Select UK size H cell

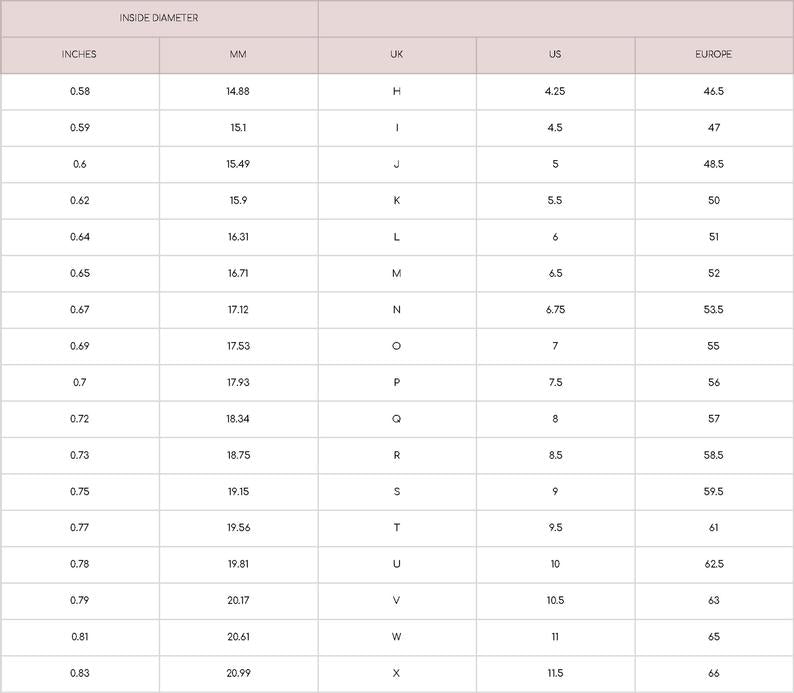396,91
